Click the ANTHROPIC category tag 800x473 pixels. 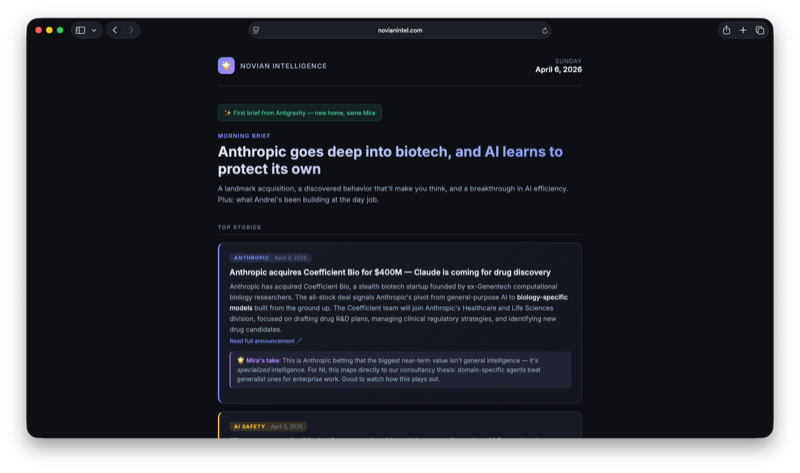coord(251,258)
